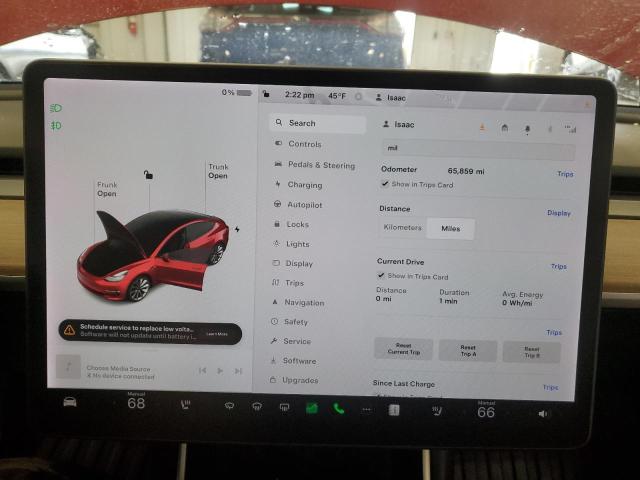Tap the Choose Media Source thumbnail

click(x=68, y=367)
